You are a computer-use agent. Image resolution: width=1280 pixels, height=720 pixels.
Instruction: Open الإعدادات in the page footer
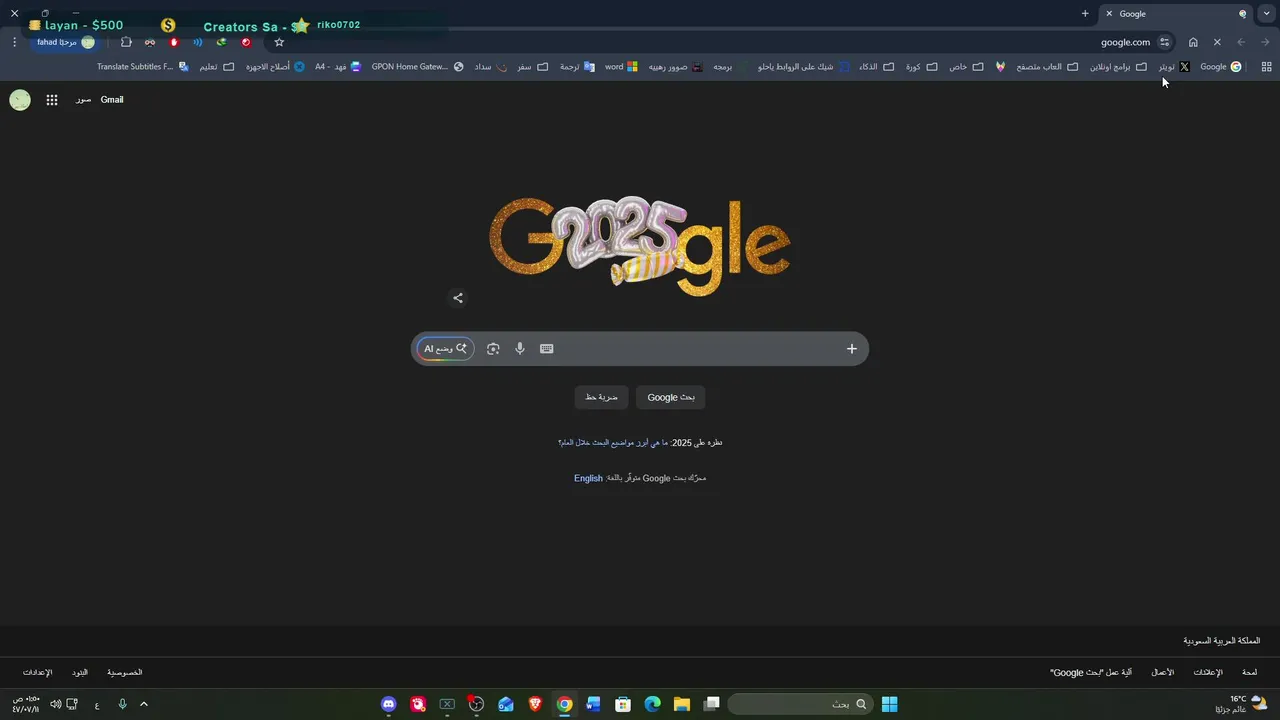coord(38,672)
